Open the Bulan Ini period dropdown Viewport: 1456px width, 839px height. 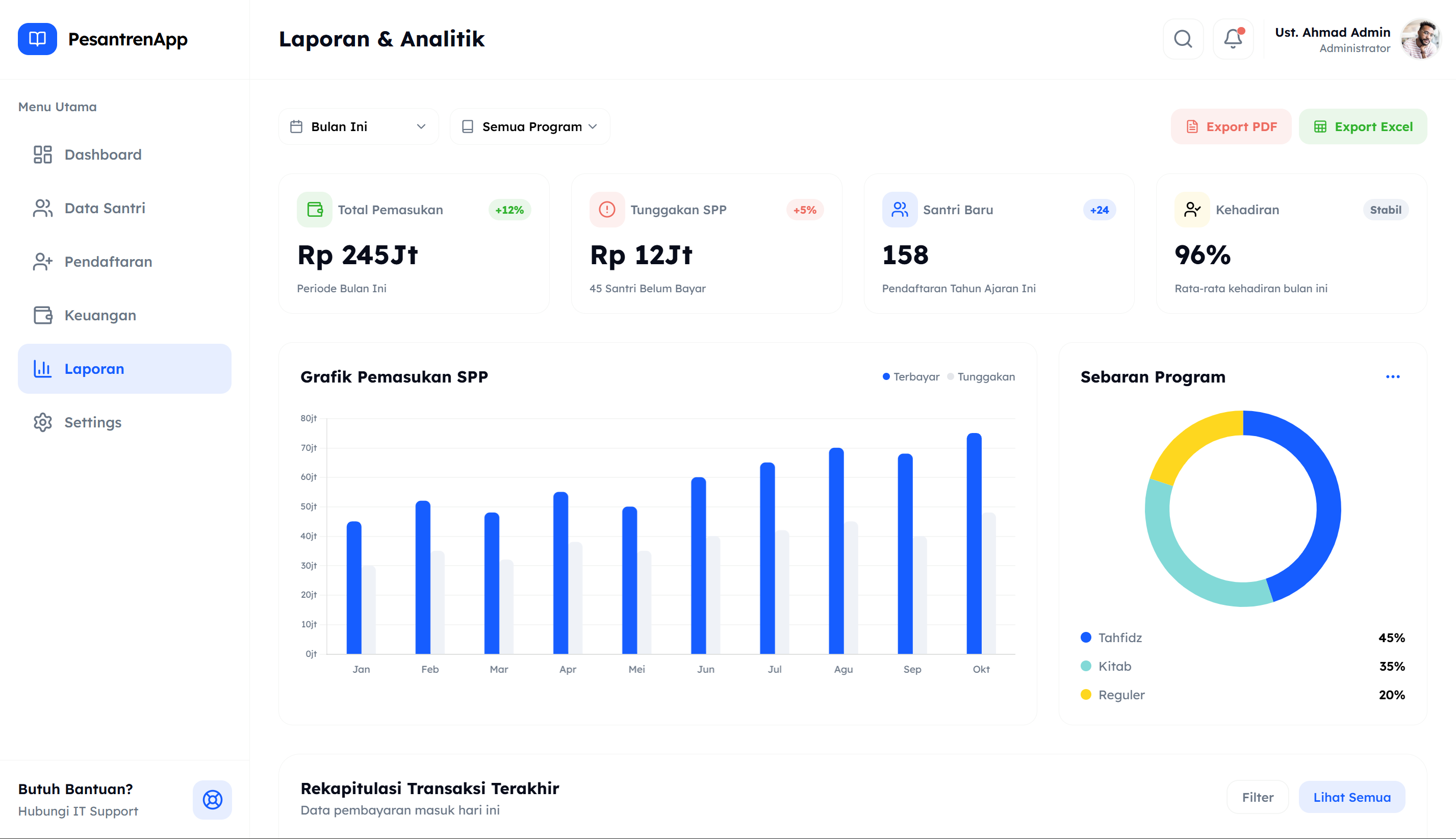[x=359, y=127]
